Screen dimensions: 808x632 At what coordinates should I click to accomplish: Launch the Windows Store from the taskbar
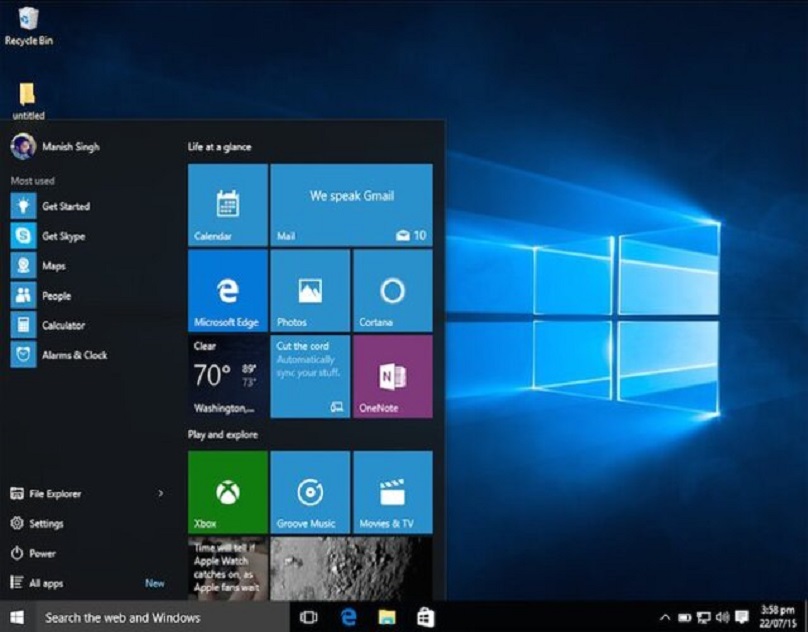pos(426,618)
